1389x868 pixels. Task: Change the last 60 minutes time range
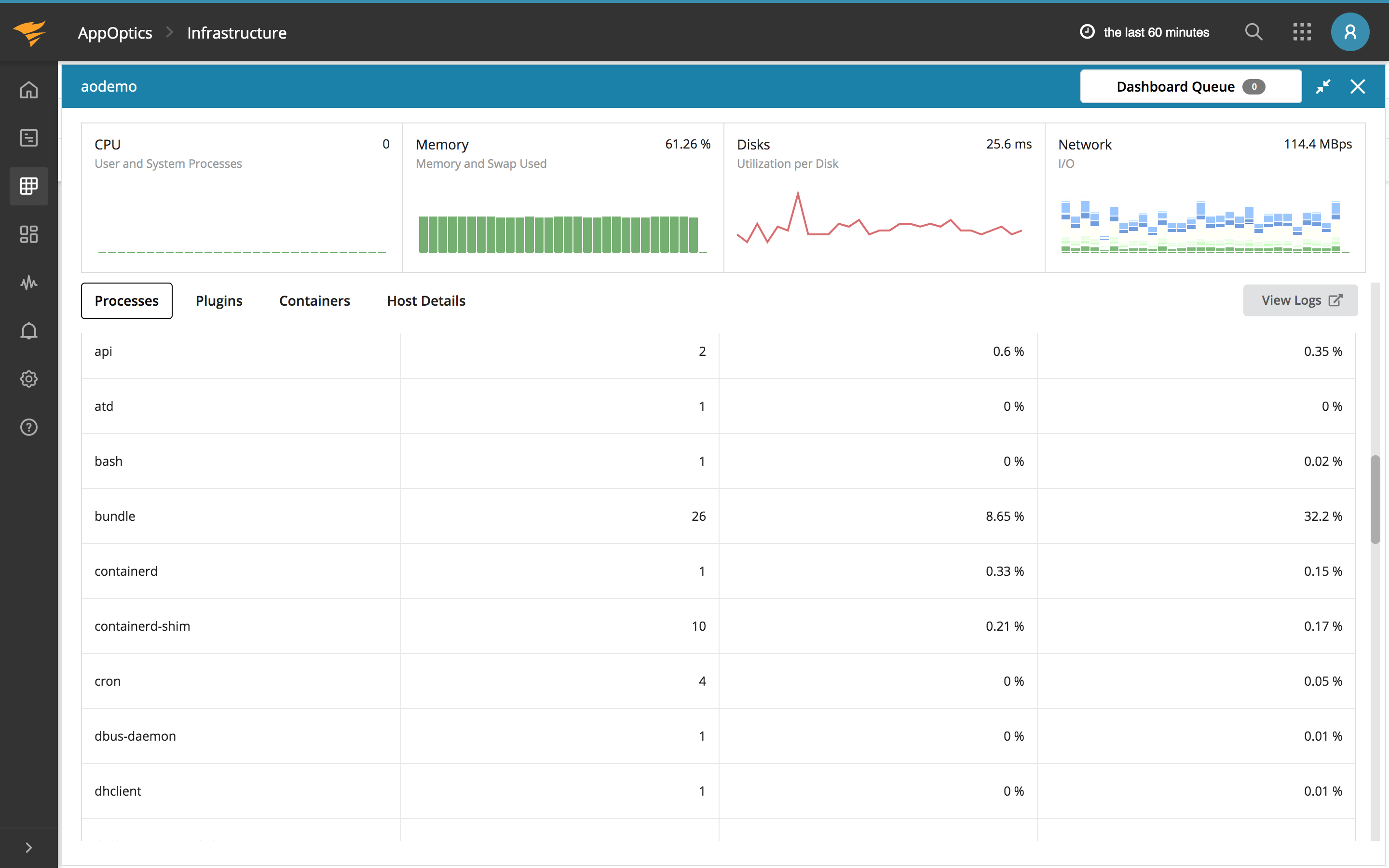click(x=1156, y=32)
